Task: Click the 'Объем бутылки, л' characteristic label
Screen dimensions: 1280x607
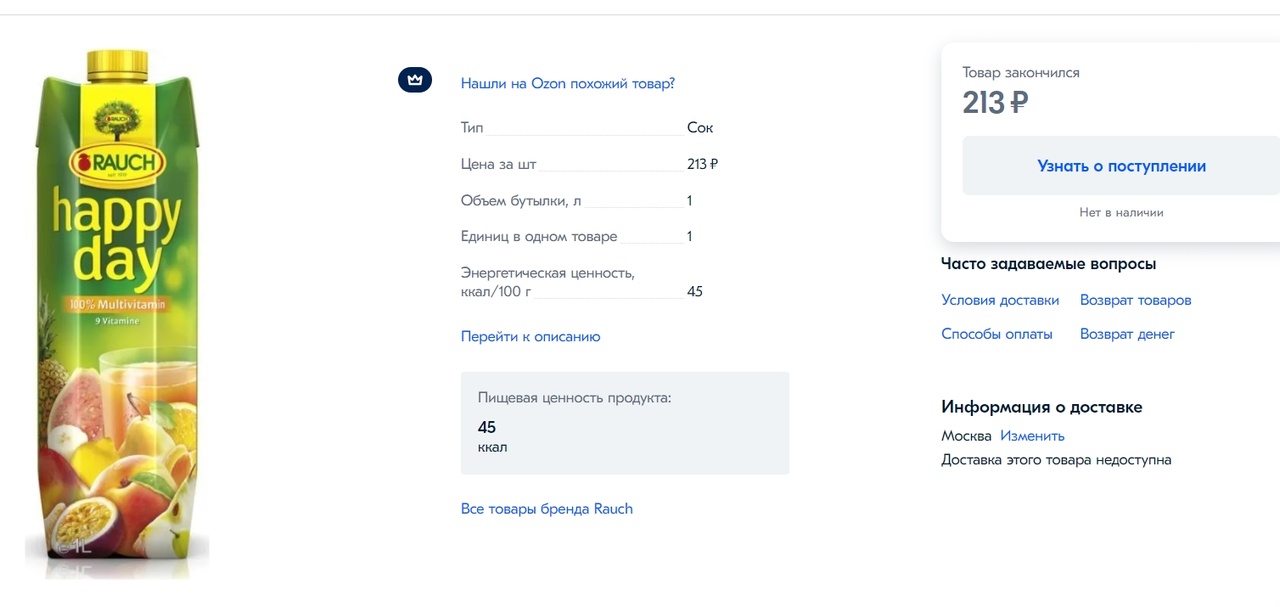Action: (x=521, y=201)
